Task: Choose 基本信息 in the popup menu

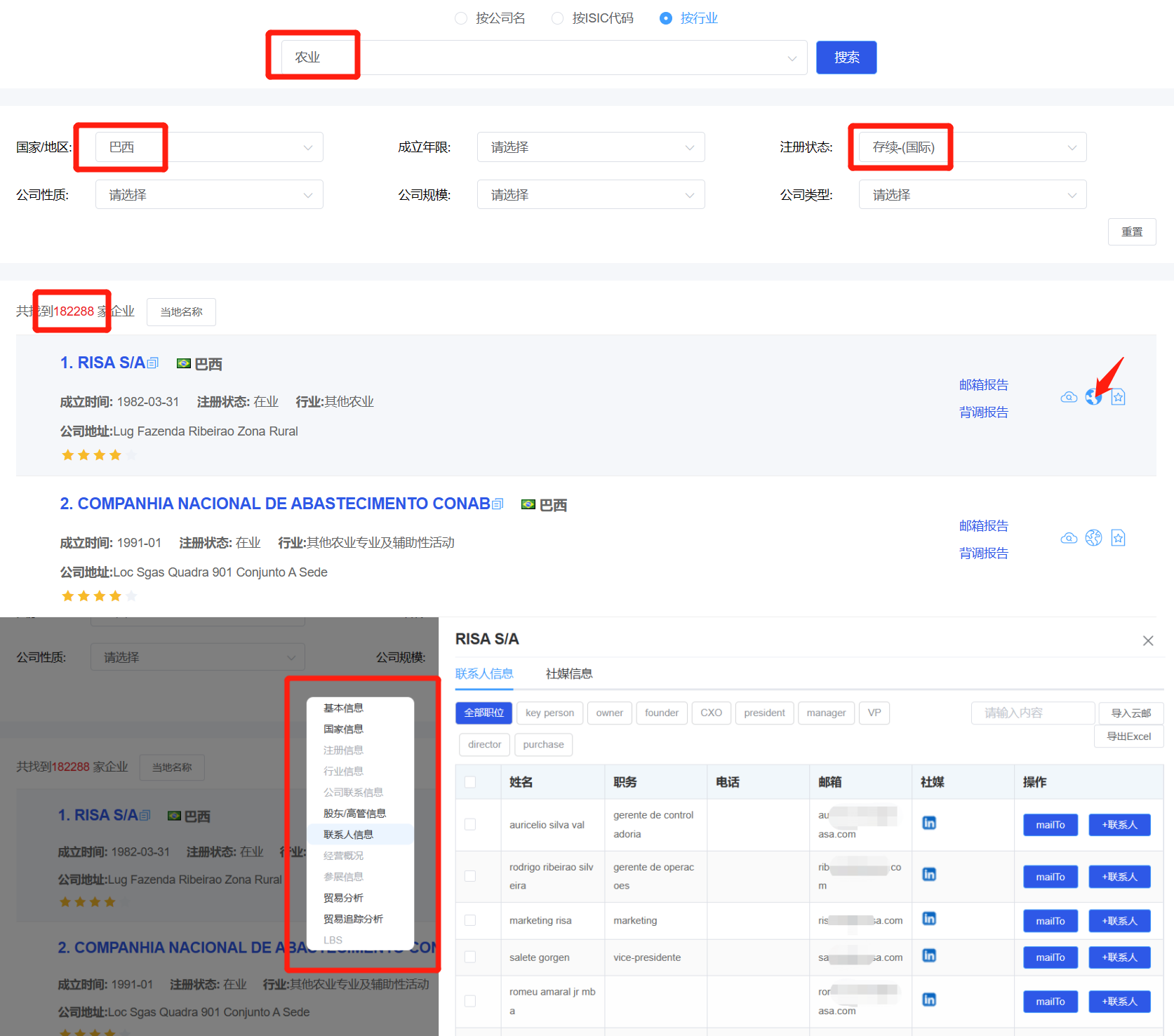Action: coord(360,708)
